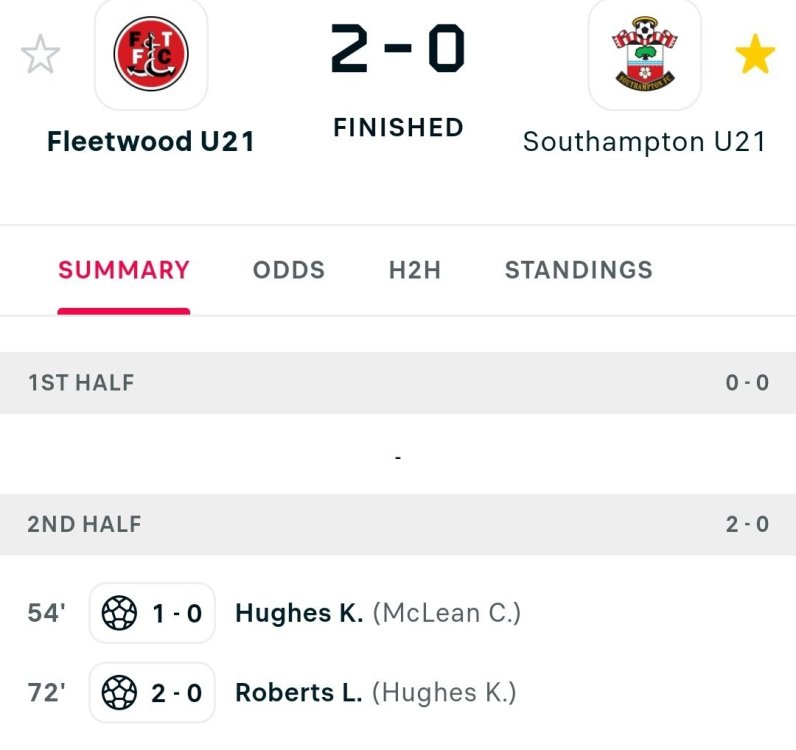Image resolution: width=796 pixels, height=750 pixels.
Task: Toggle favorite star for Fleetwood U21
Action: coord(40,56)
